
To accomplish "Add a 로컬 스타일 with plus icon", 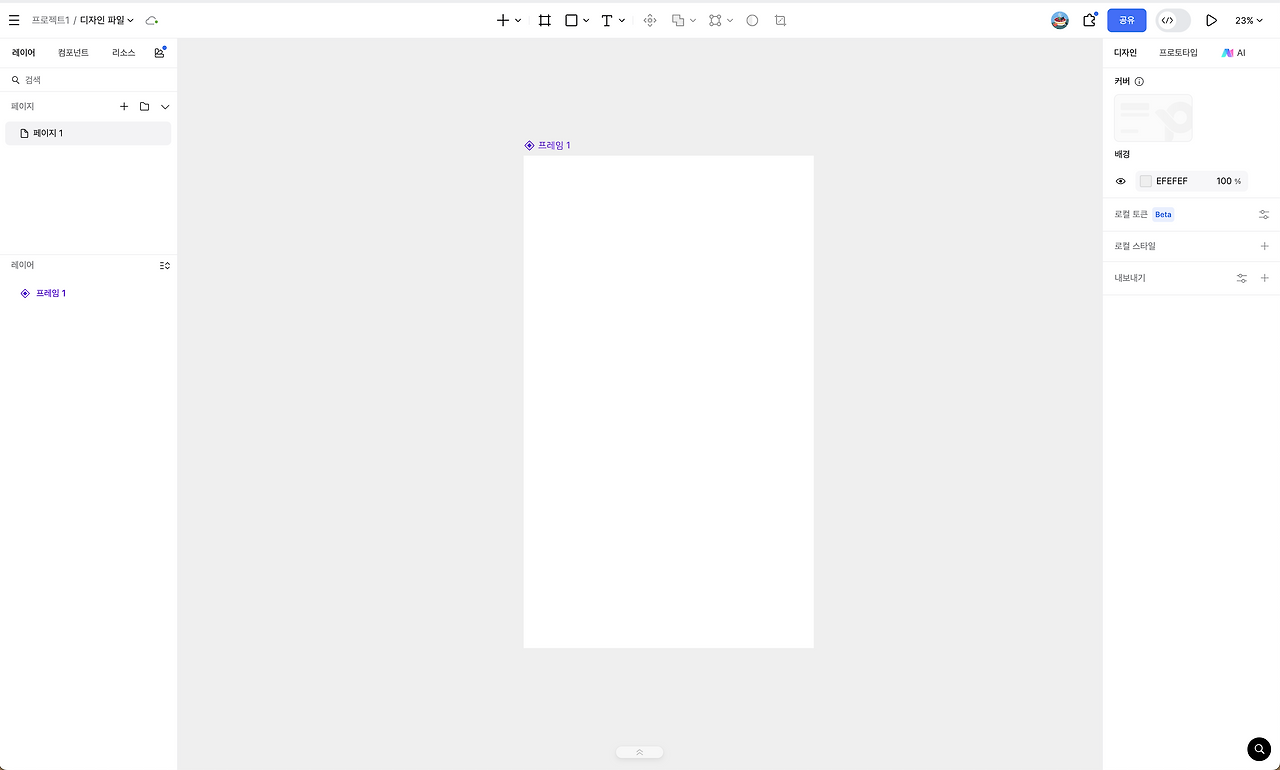I will (1264, 246).
